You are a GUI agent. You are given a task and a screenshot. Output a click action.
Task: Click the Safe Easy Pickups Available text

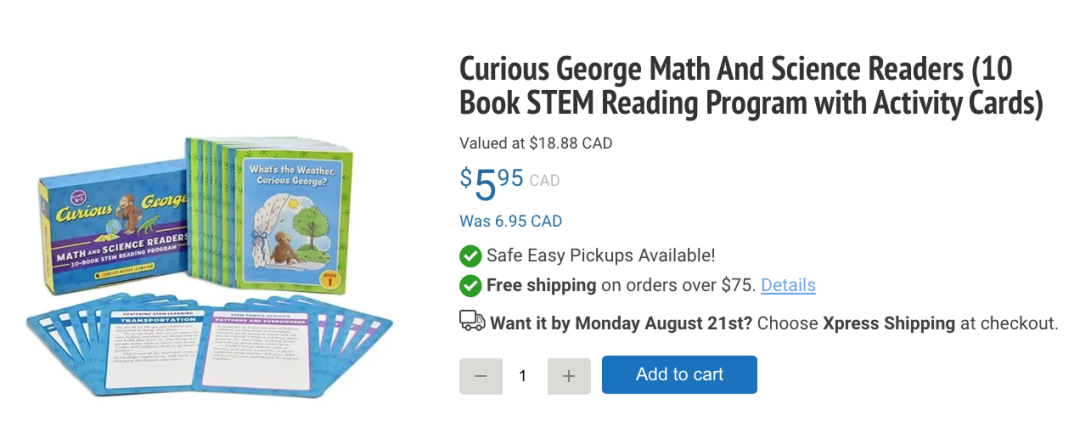coord(600,255)
